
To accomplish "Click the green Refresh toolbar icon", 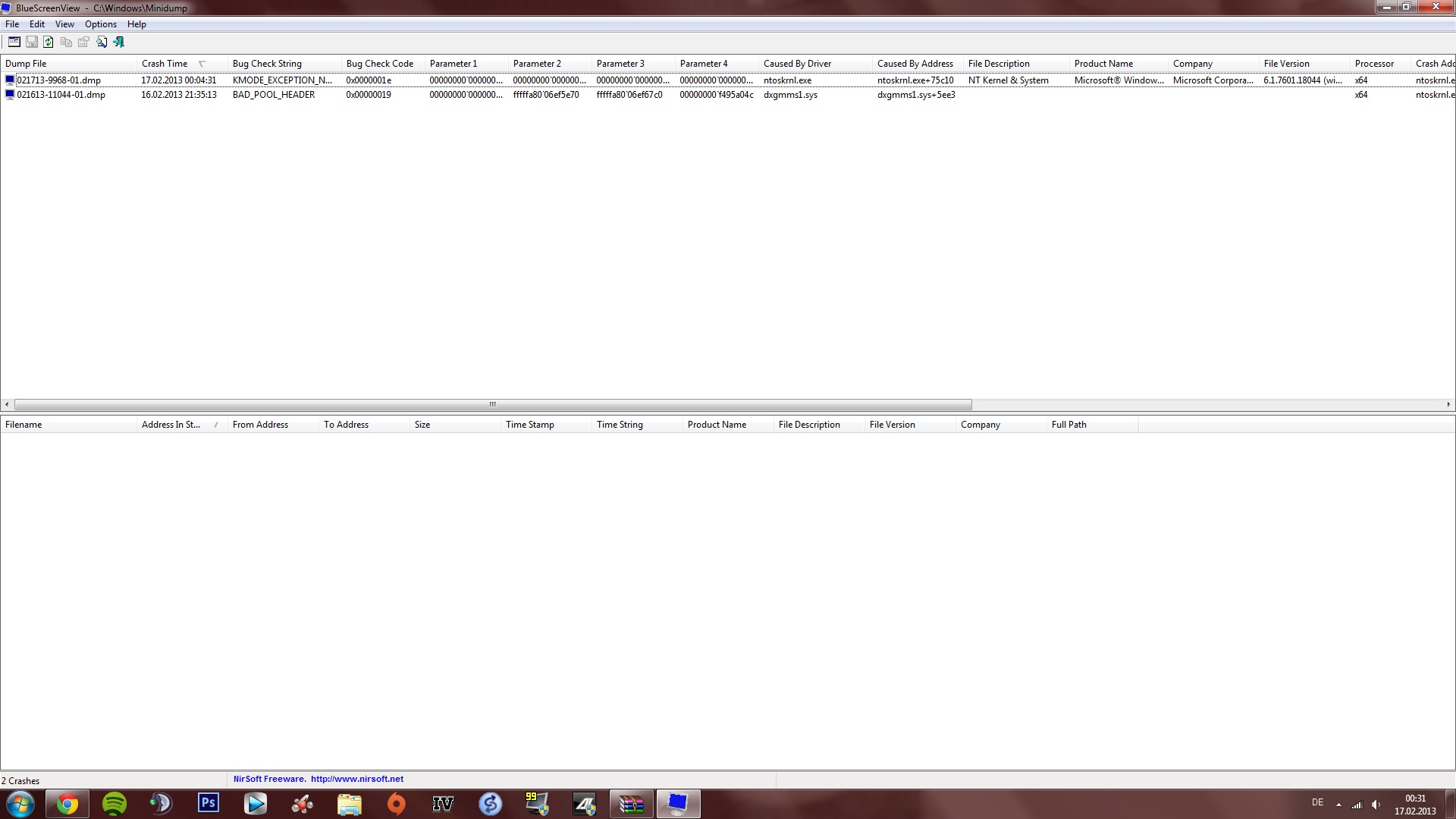I will (x=49, y=42).
